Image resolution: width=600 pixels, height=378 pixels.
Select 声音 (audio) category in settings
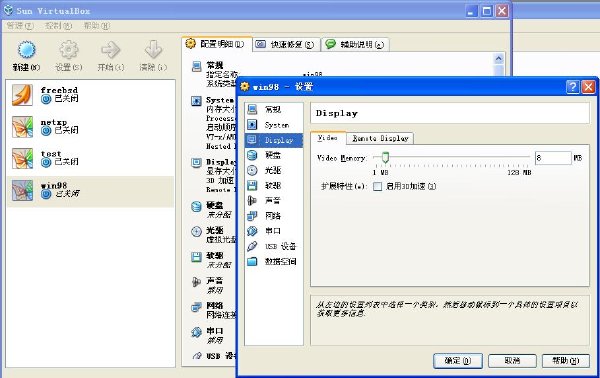(274, 200)
